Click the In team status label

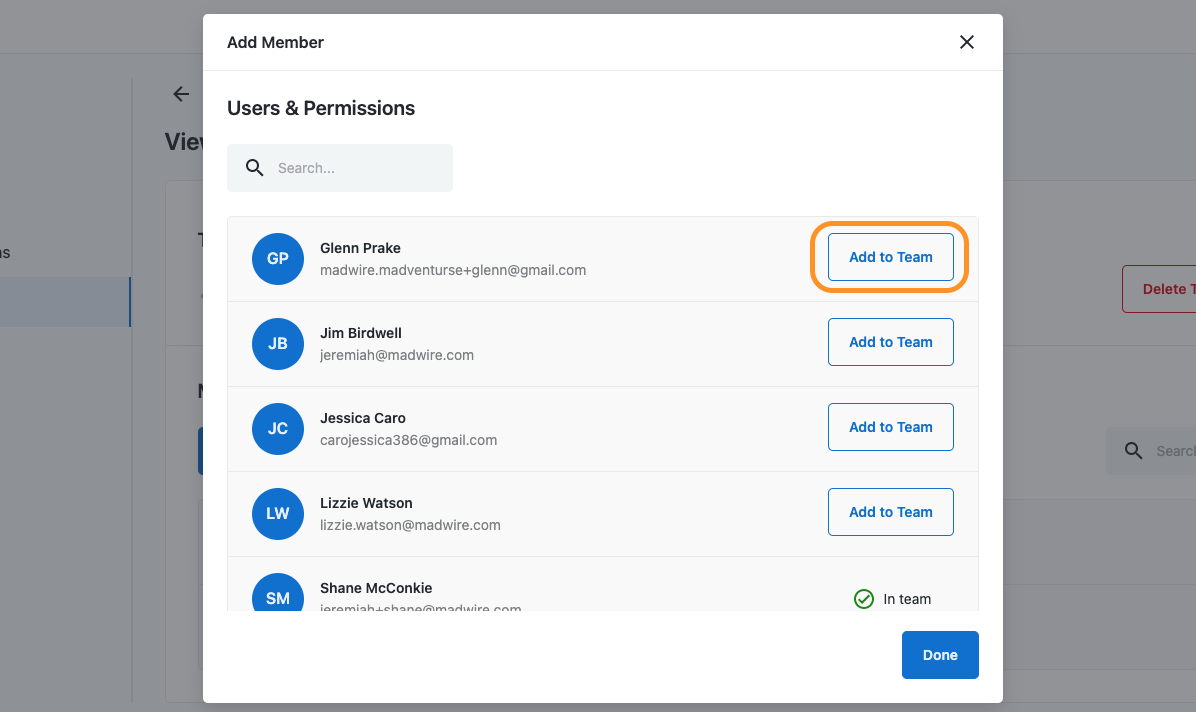(907, 599)
